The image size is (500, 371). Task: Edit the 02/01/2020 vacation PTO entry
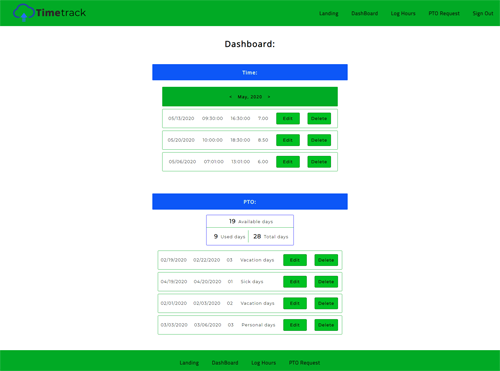(x=295, y=303)
